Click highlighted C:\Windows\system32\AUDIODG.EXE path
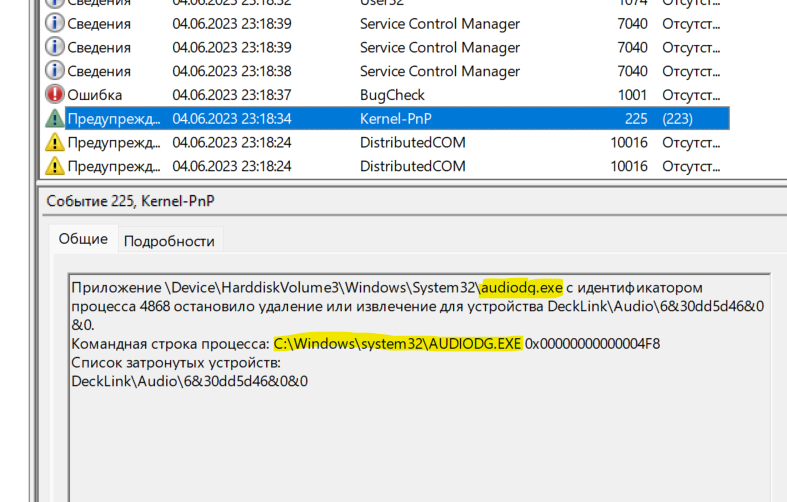 coord(398,344)
